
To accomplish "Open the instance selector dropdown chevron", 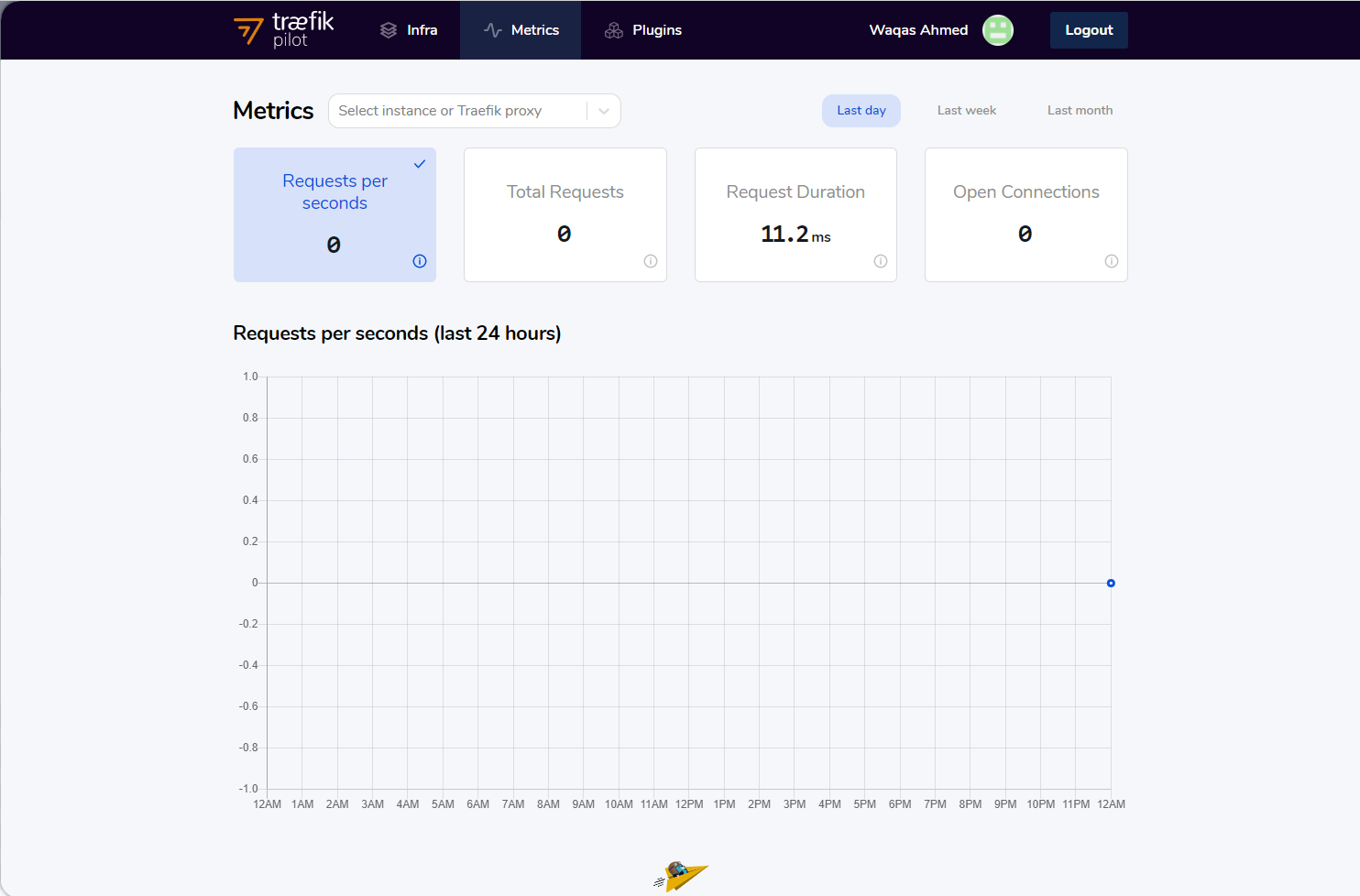I will point(603,110).
